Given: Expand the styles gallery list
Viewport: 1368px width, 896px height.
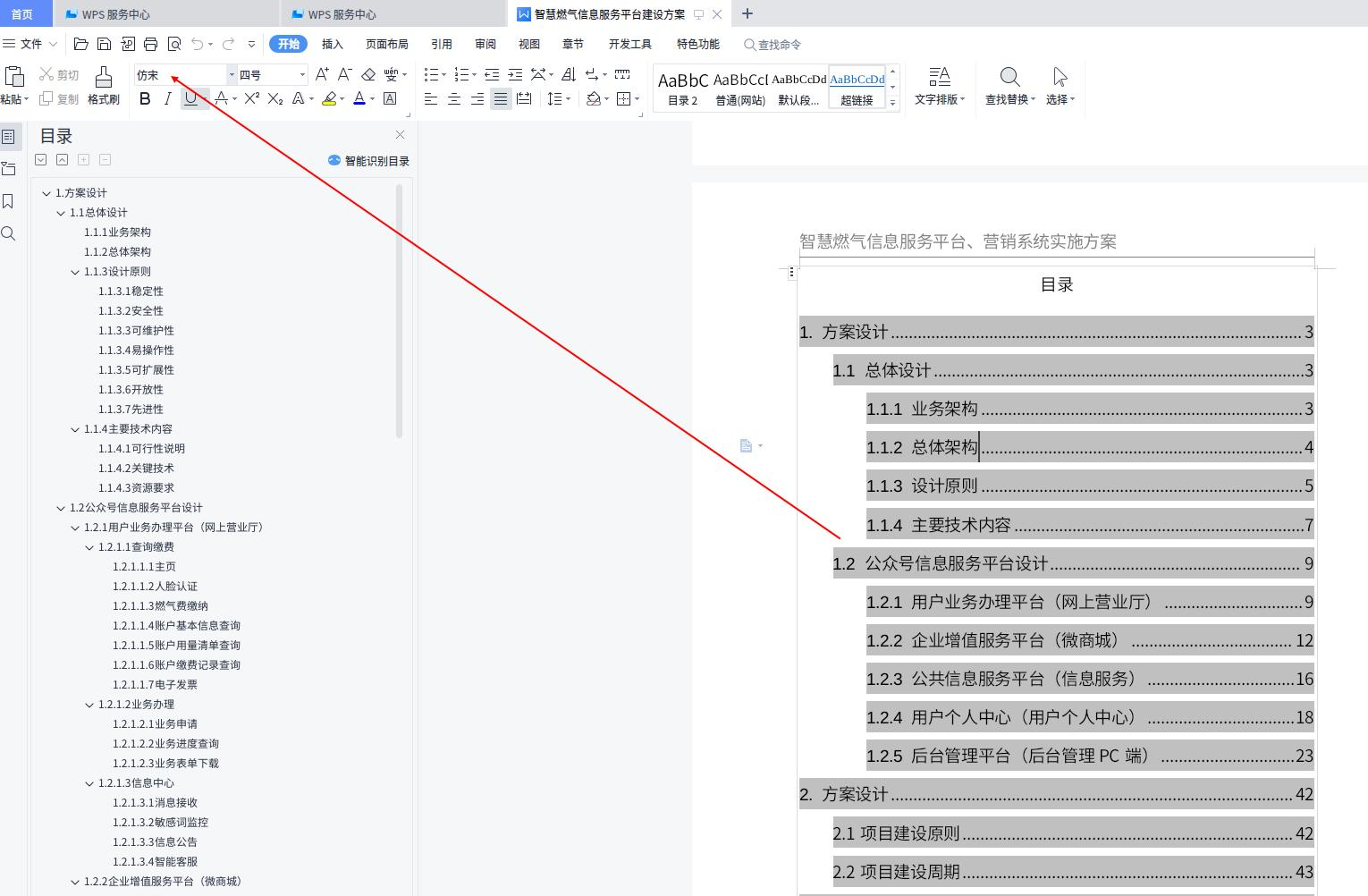Looking at the screenshot, I should click(x=892, y=103).
